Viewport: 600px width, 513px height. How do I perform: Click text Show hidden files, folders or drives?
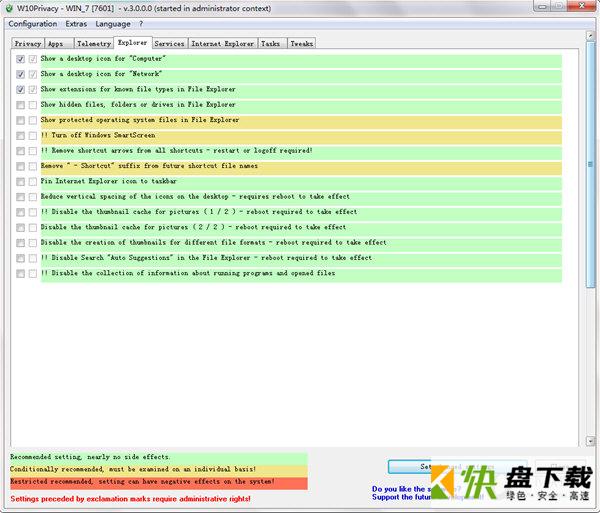138,104
